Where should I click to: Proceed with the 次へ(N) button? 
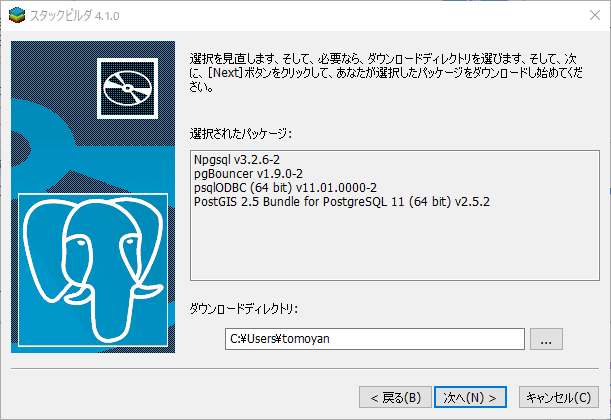[470, 397]
